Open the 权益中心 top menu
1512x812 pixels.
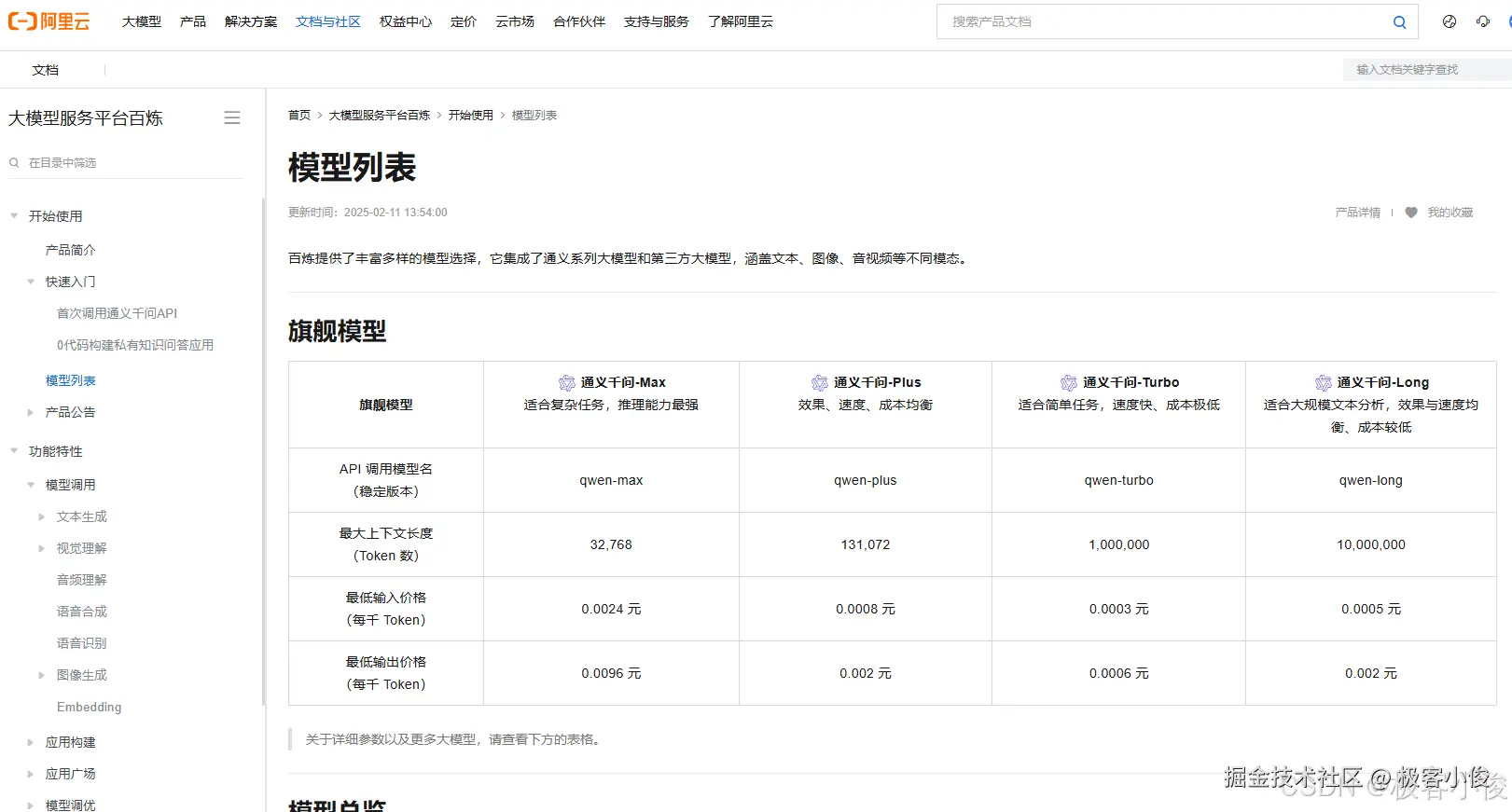[406, 21]
